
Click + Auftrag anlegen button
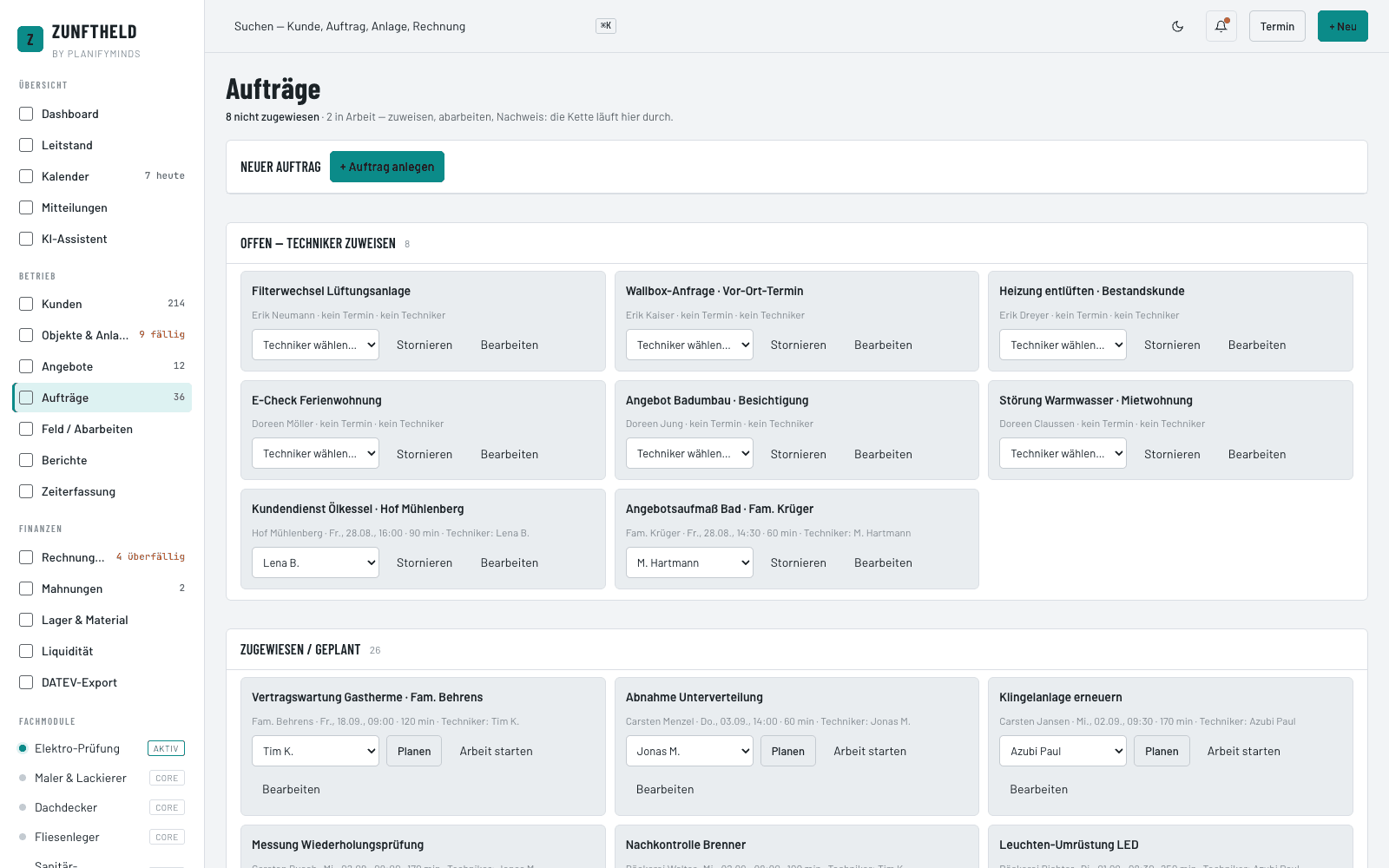tap(387, 167)
